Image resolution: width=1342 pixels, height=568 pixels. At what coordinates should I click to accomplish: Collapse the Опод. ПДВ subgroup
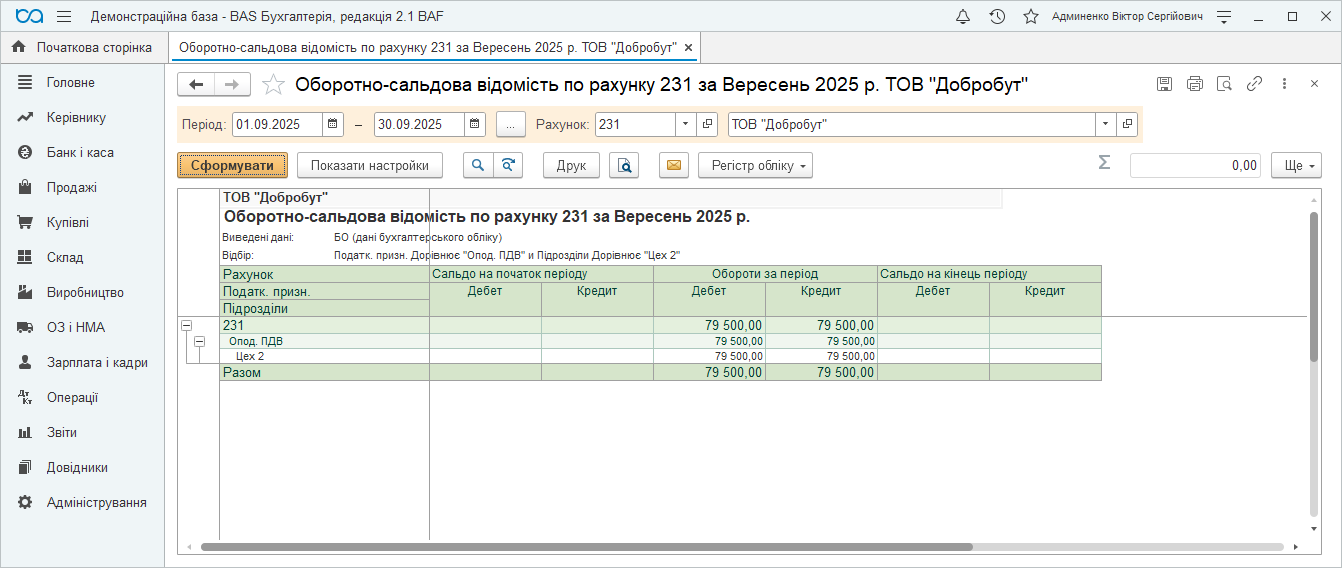pos(199,342)
